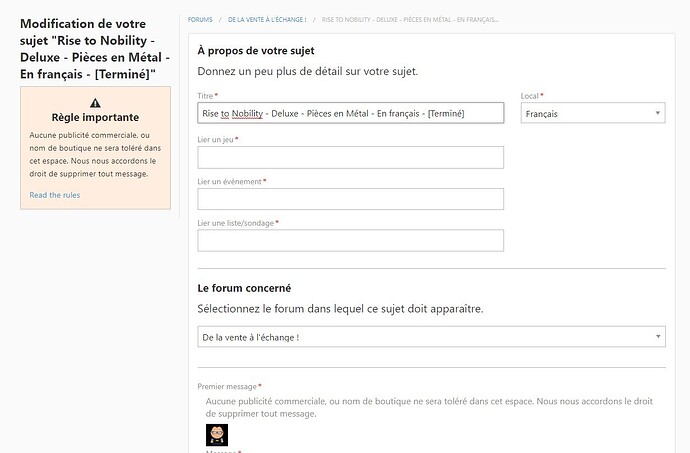Expand the forum selector 'De la vente à l'échange !'
The image size is (690, 453).
pyautogui.click(x=431, y=337)
